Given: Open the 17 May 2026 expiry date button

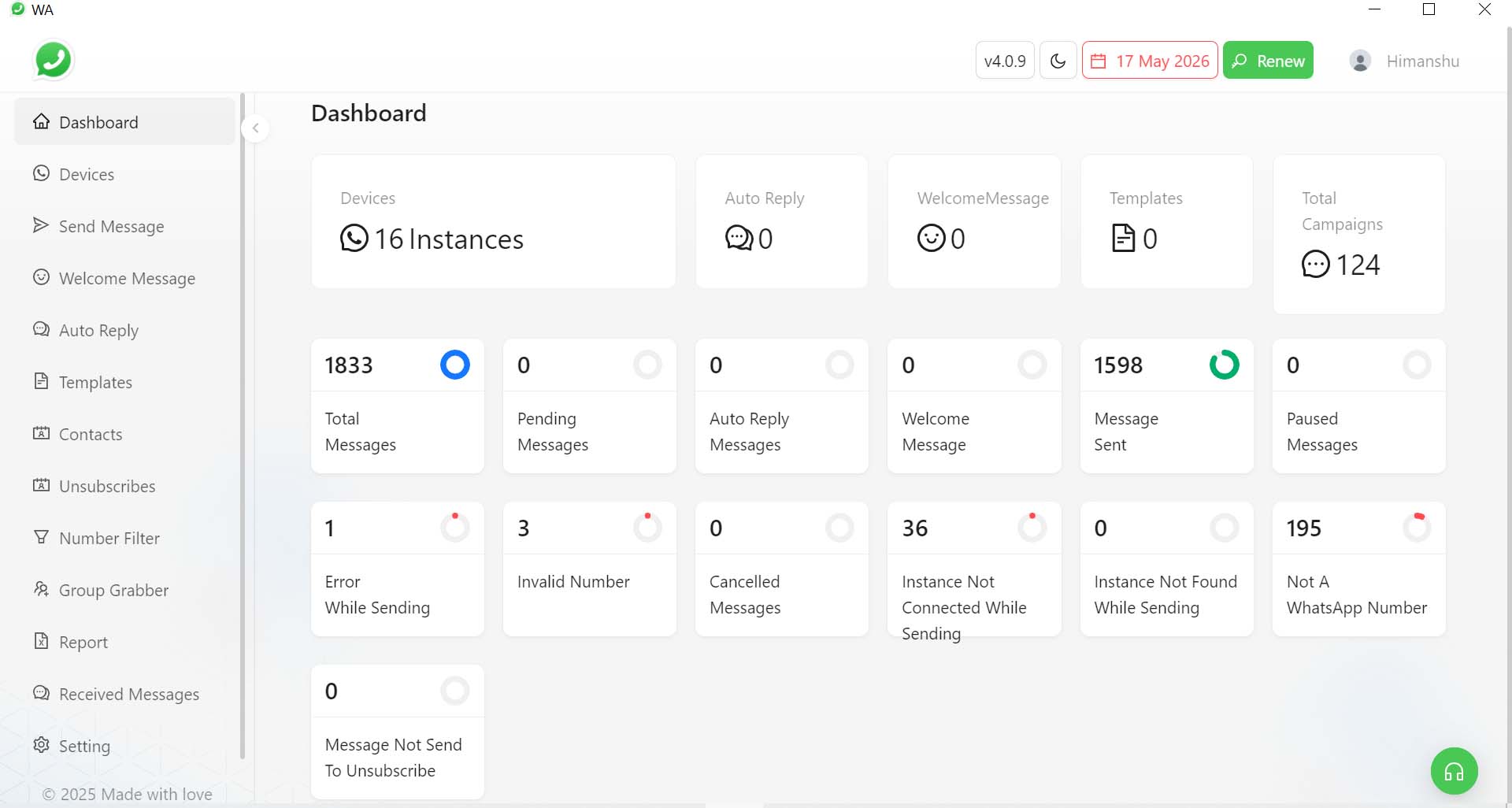Looking at the screenshot, I should click(x=1150, y=61).
